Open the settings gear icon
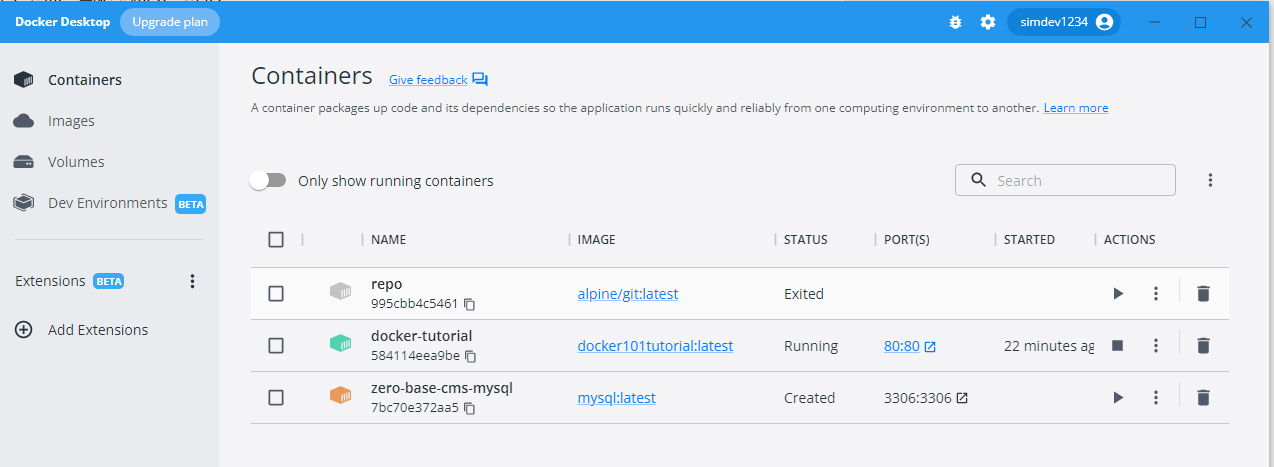Viewport: 1274px width, 467px height. click(988, 22)
